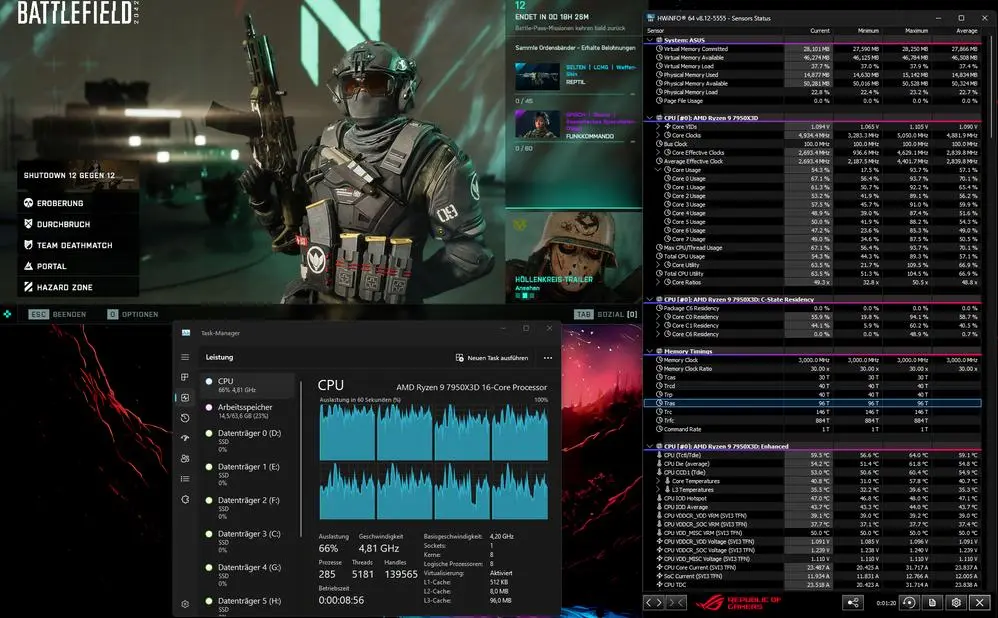Select Total CPU Usage row in HWiNFO
This screenshot has height=618, width=998.
point(813,256)
